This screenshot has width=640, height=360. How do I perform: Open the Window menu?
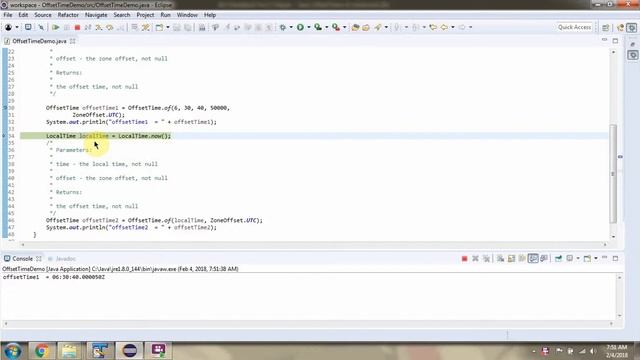click(187, 15)
